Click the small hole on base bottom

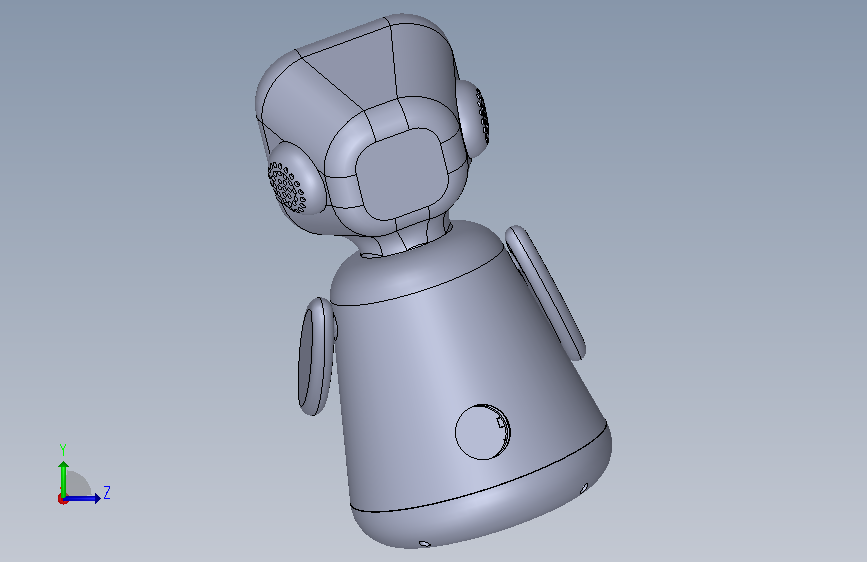[425, 544]
